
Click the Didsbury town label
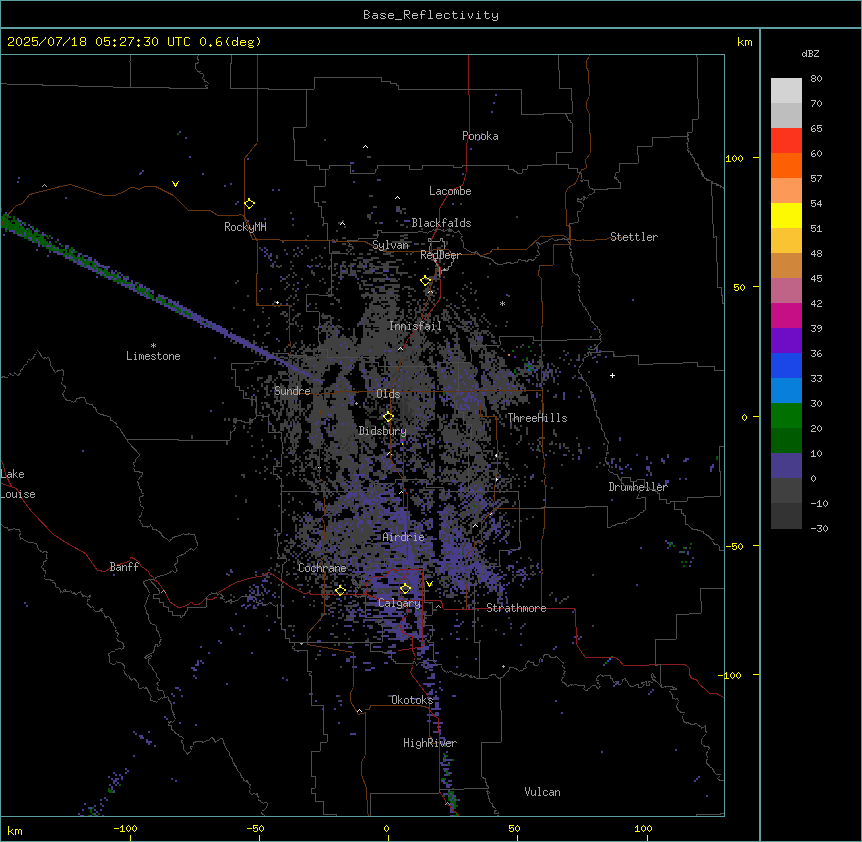[383, 431]
